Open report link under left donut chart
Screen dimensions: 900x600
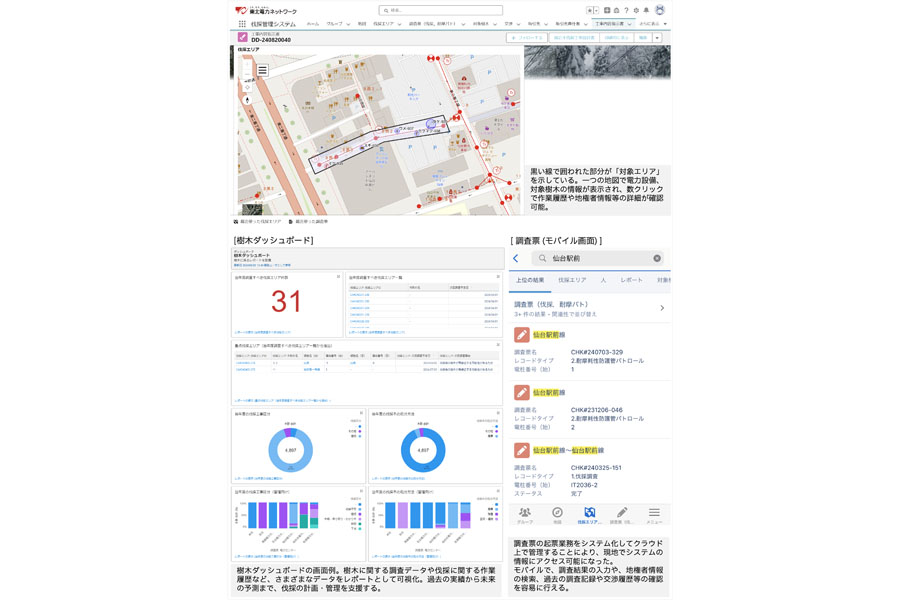(x=258, y=478)
